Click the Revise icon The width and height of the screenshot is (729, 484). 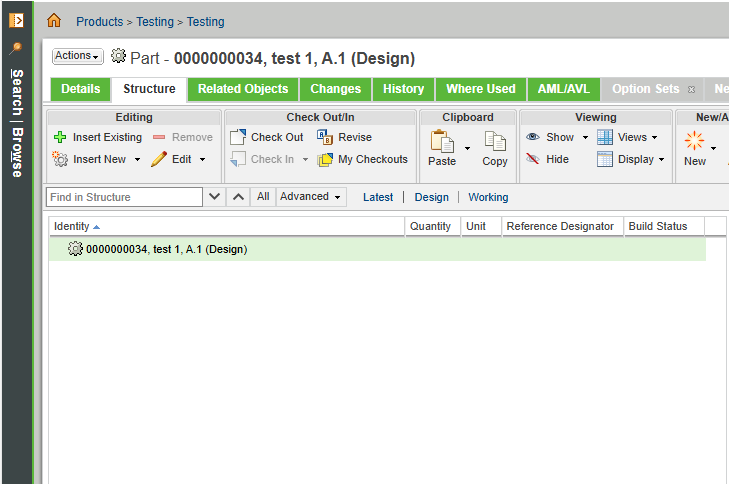325,138
